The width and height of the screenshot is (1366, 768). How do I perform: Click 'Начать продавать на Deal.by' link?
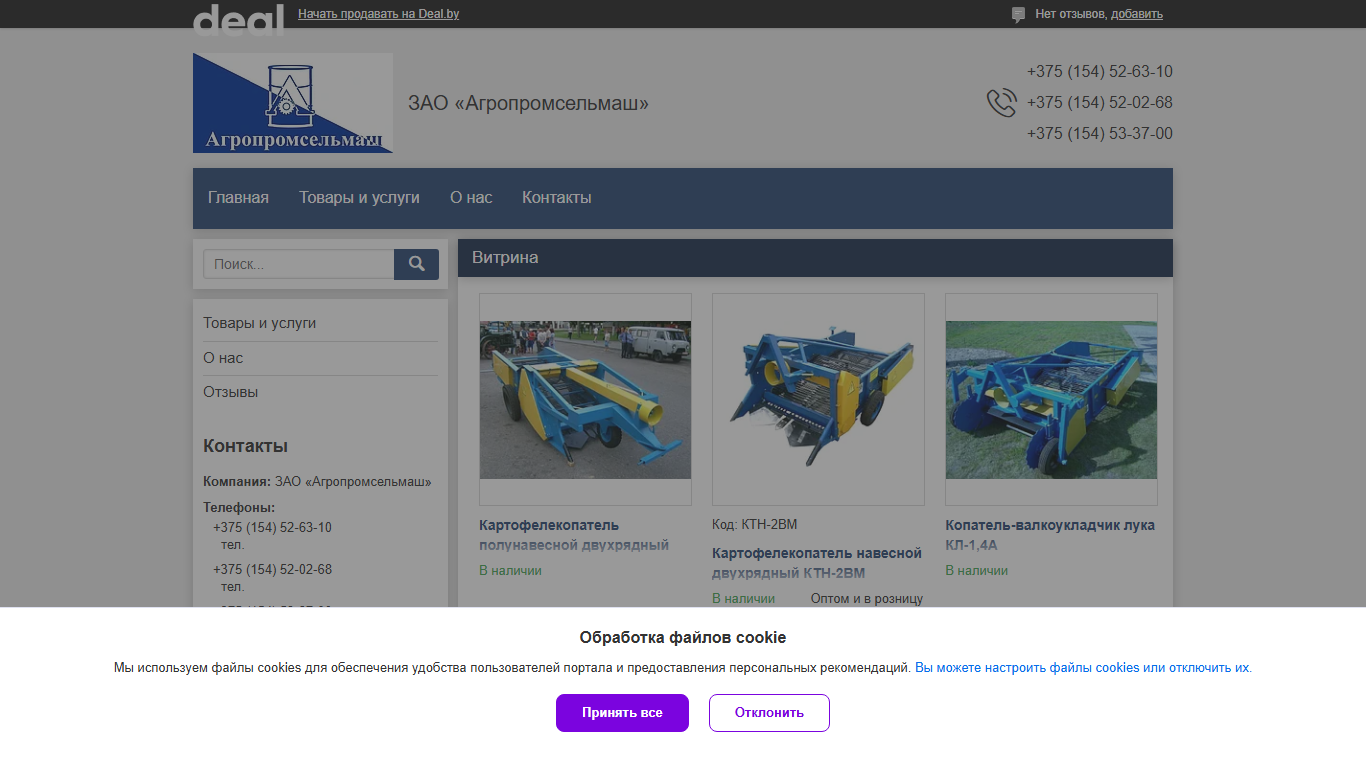[x=379, y=14]
